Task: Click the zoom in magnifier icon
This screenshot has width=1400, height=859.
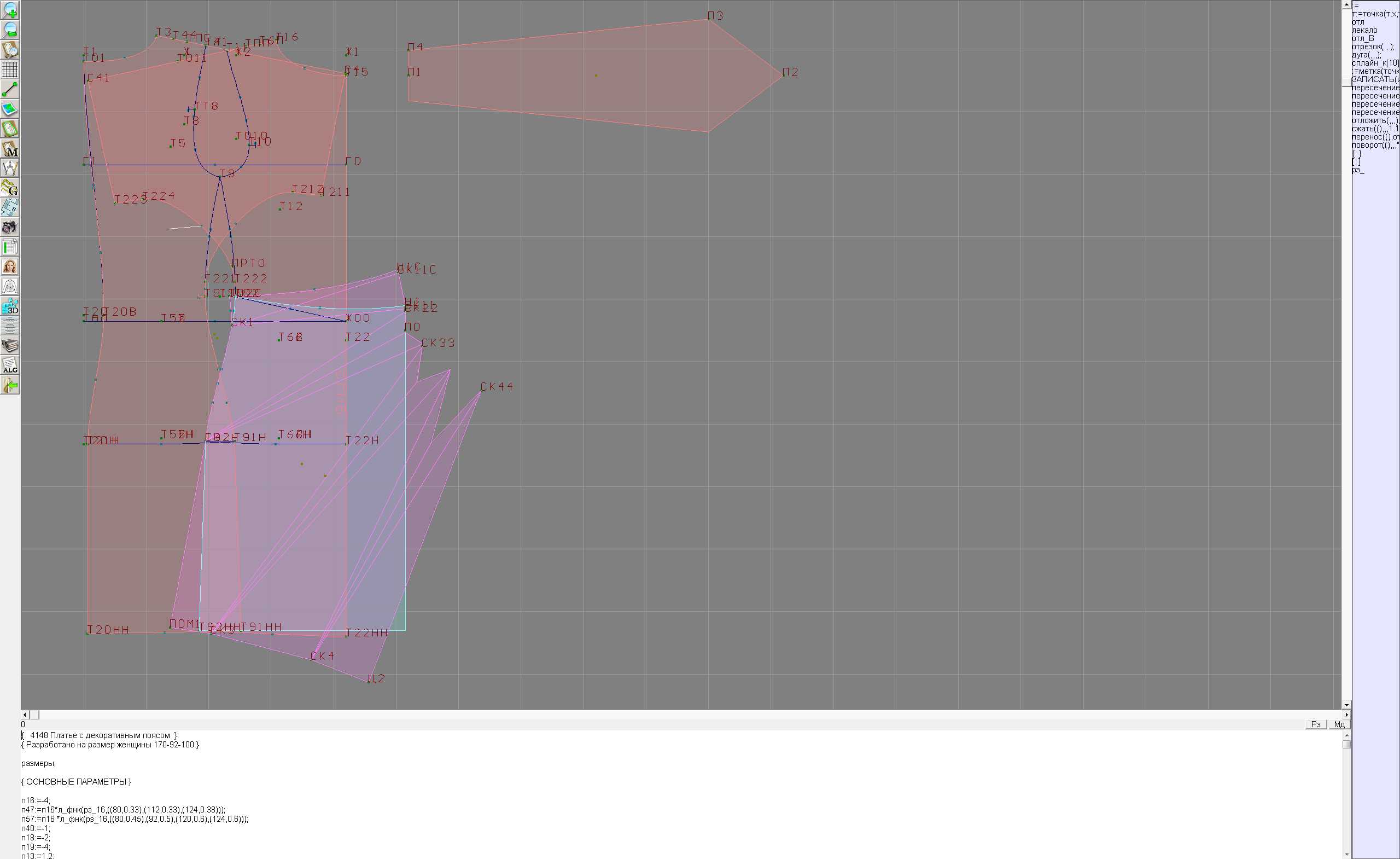Action: [10, 10]
